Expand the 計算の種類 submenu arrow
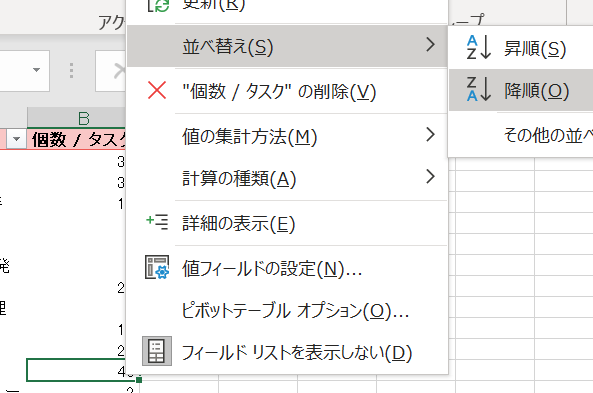Viewport: 593px width, 393px height. [430, 177]
